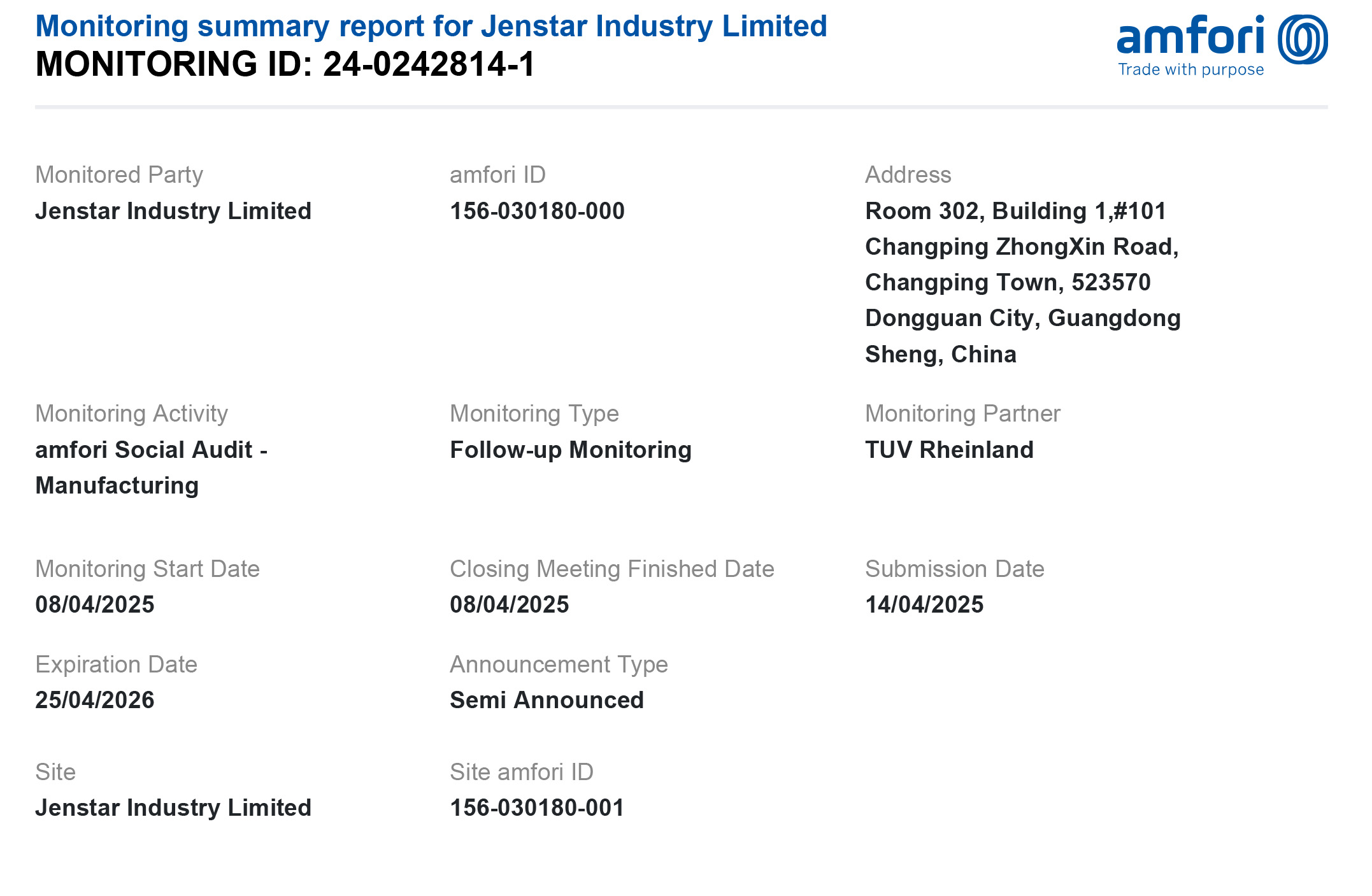Click the Monitoring Partner field label
The image size is (1372, 896).
pos(962,414)
